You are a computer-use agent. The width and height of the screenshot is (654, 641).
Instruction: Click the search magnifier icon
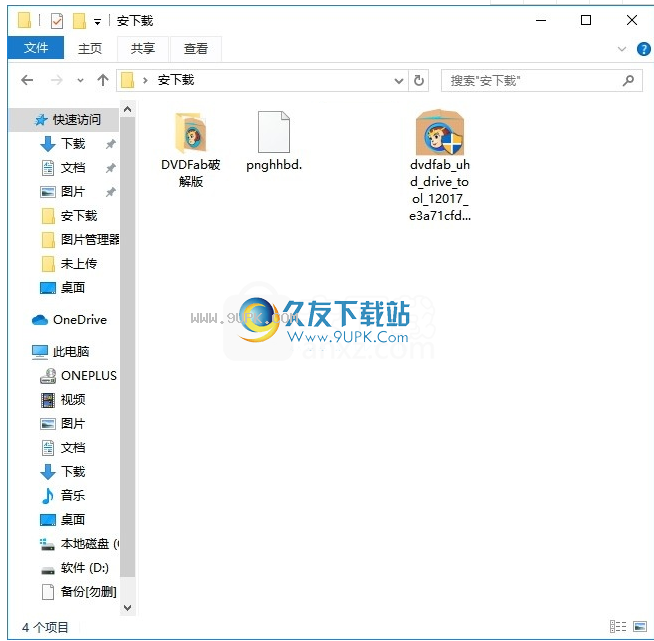point(628,80)
